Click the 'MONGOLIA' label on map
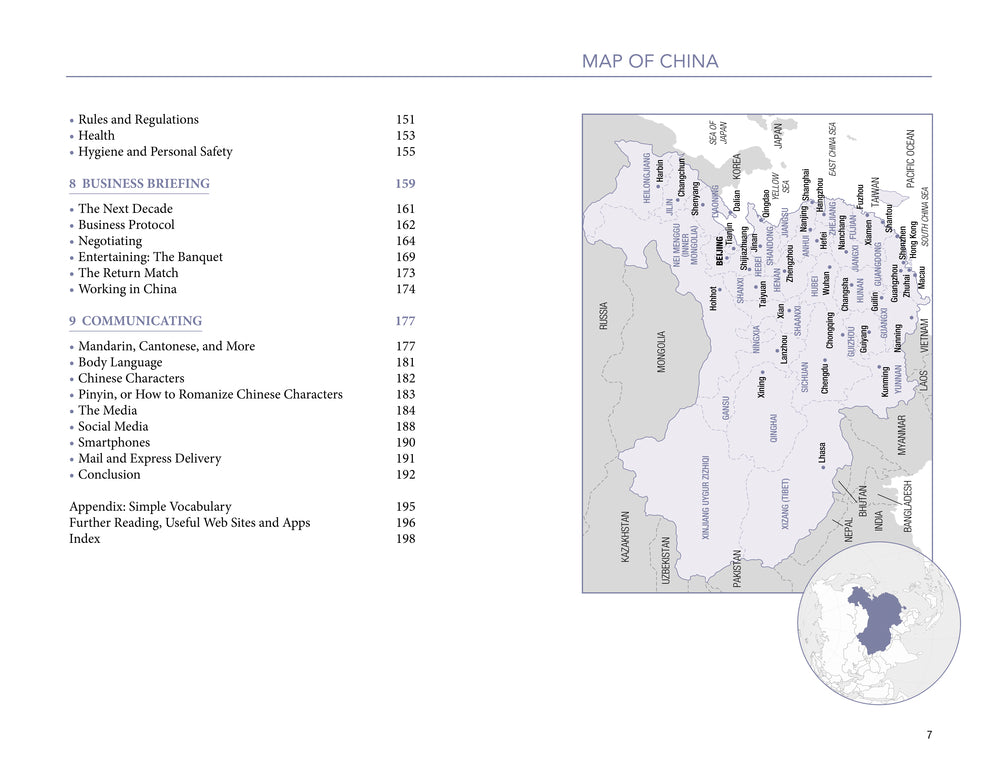This screenshot has height=773, width=1000. coord(661,351)
